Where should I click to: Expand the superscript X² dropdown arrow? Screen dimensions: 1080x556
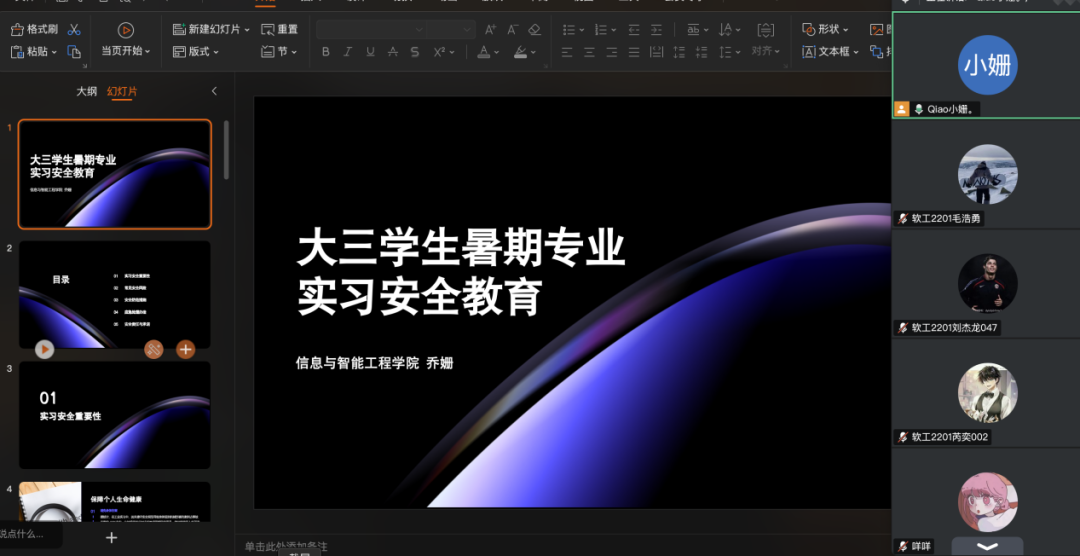point(451,52)
